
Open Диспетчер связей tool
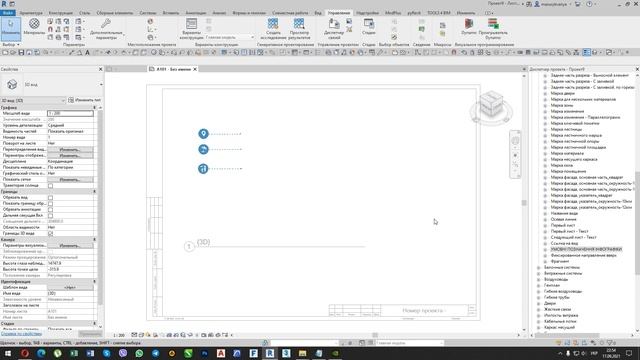pyautogui.click(x=334, y=29)
